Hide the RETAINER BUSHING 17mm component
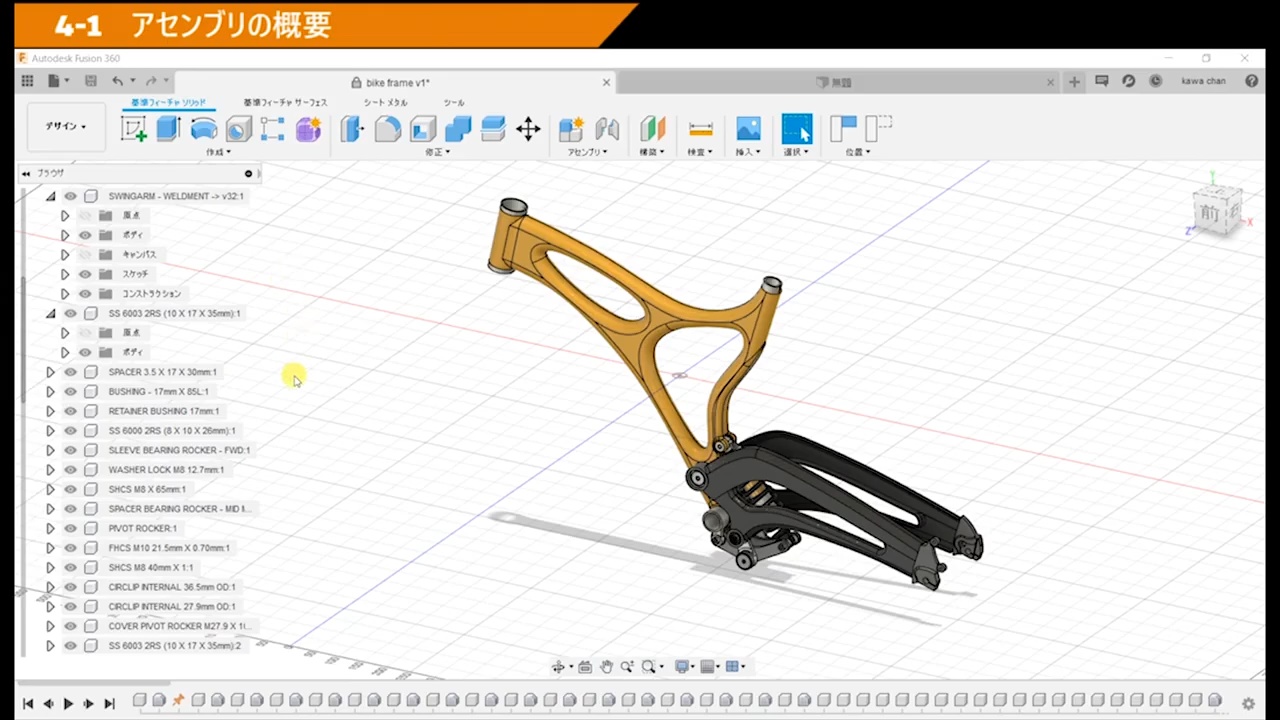 70,411
